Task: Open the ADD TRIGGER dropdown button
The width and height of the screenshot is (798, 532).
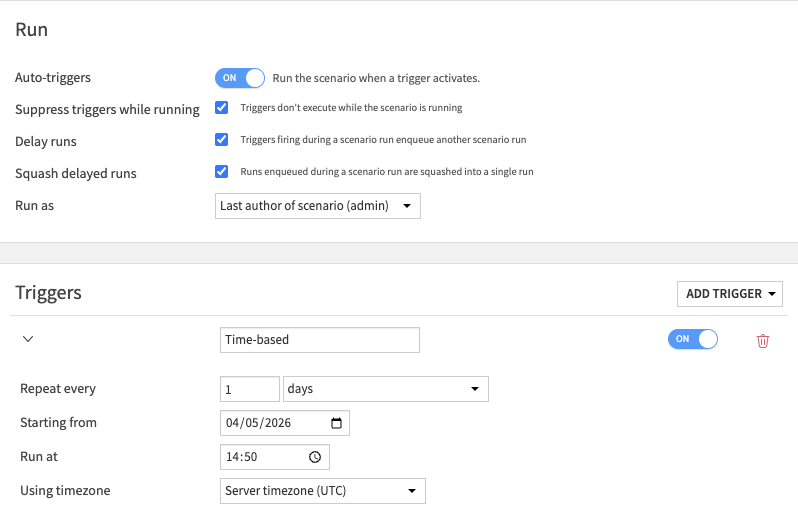Action: pyautogui.click(x=730, y=294)
